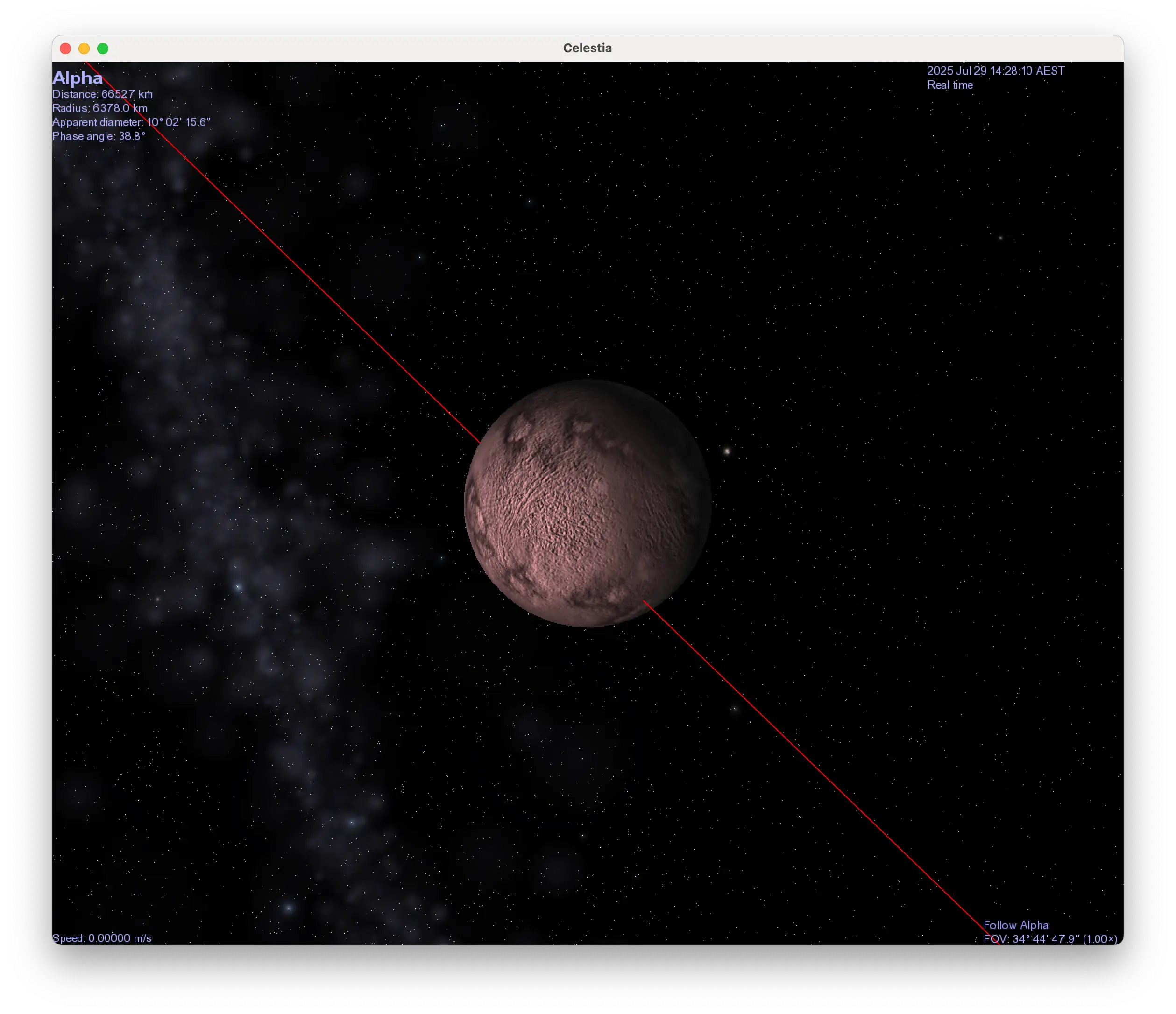
Task: Click the 'Phase angle: 38.8°' text
Action: (x=99, y=136)
